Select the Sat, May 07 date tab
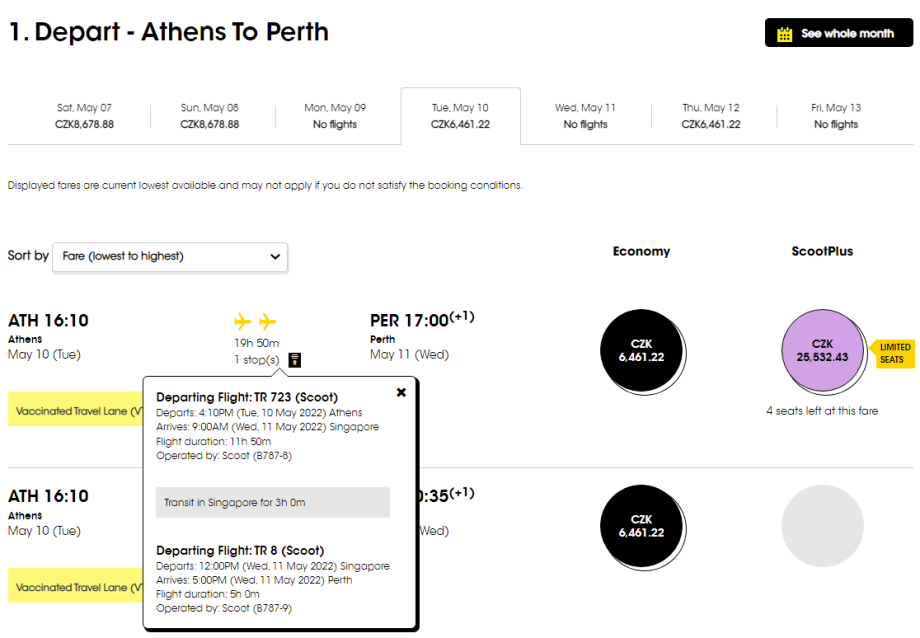This screenshot has width=920, height=638. pos(84,116)
